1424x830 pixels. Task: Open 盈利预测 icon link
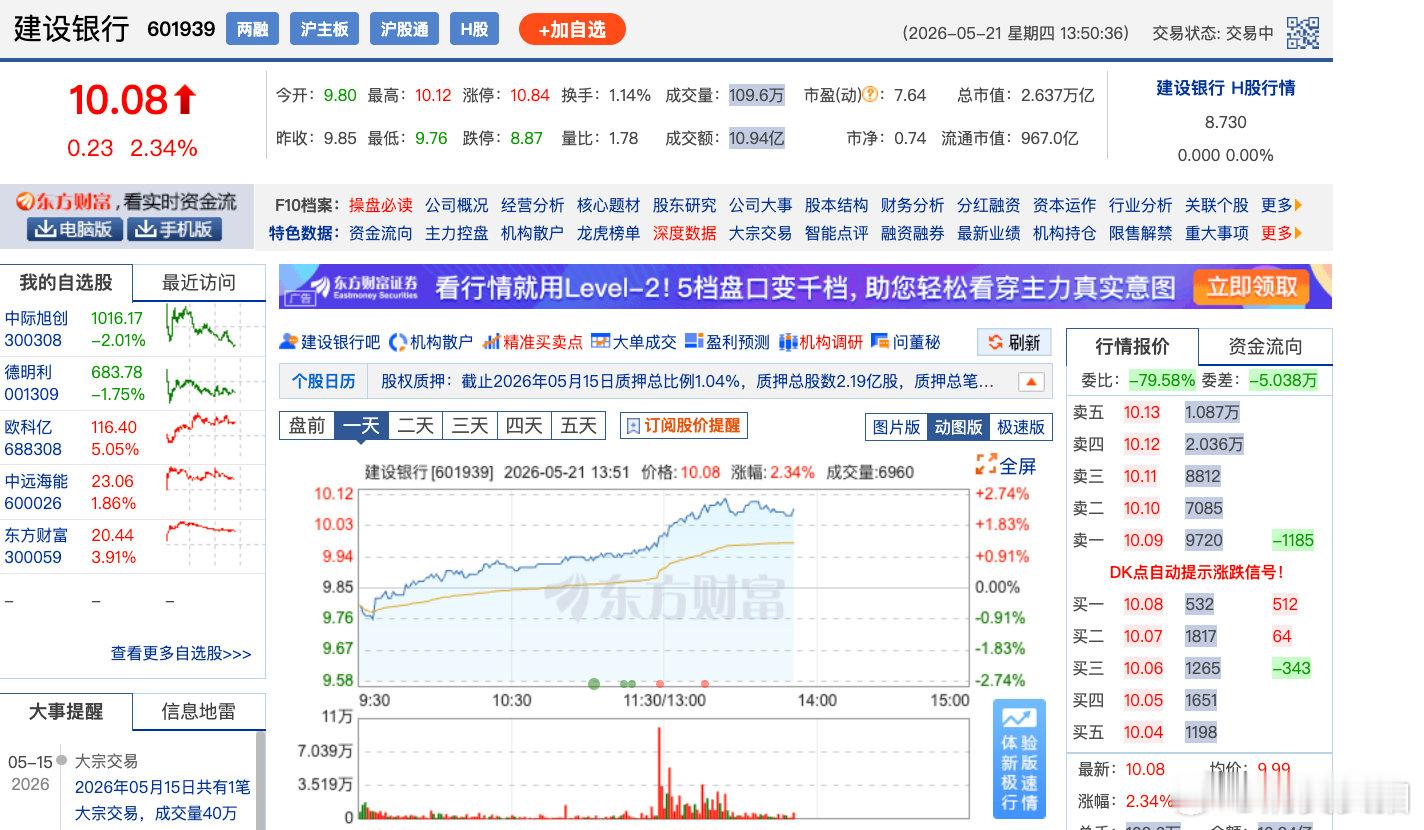(x=727, y=342)
